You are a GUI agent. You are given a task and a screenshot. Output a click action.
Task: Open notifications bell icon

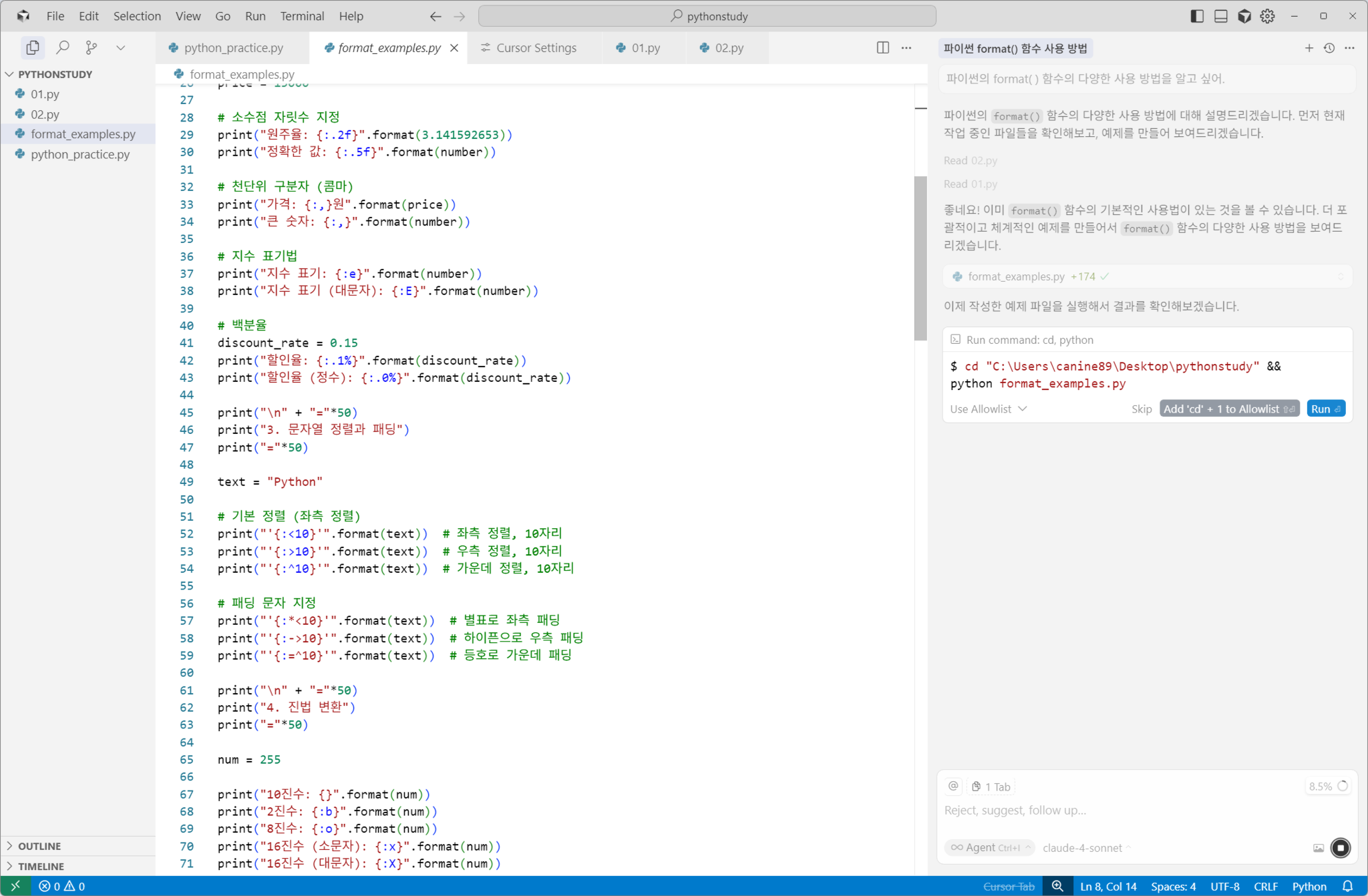(x=1347, y=886)
